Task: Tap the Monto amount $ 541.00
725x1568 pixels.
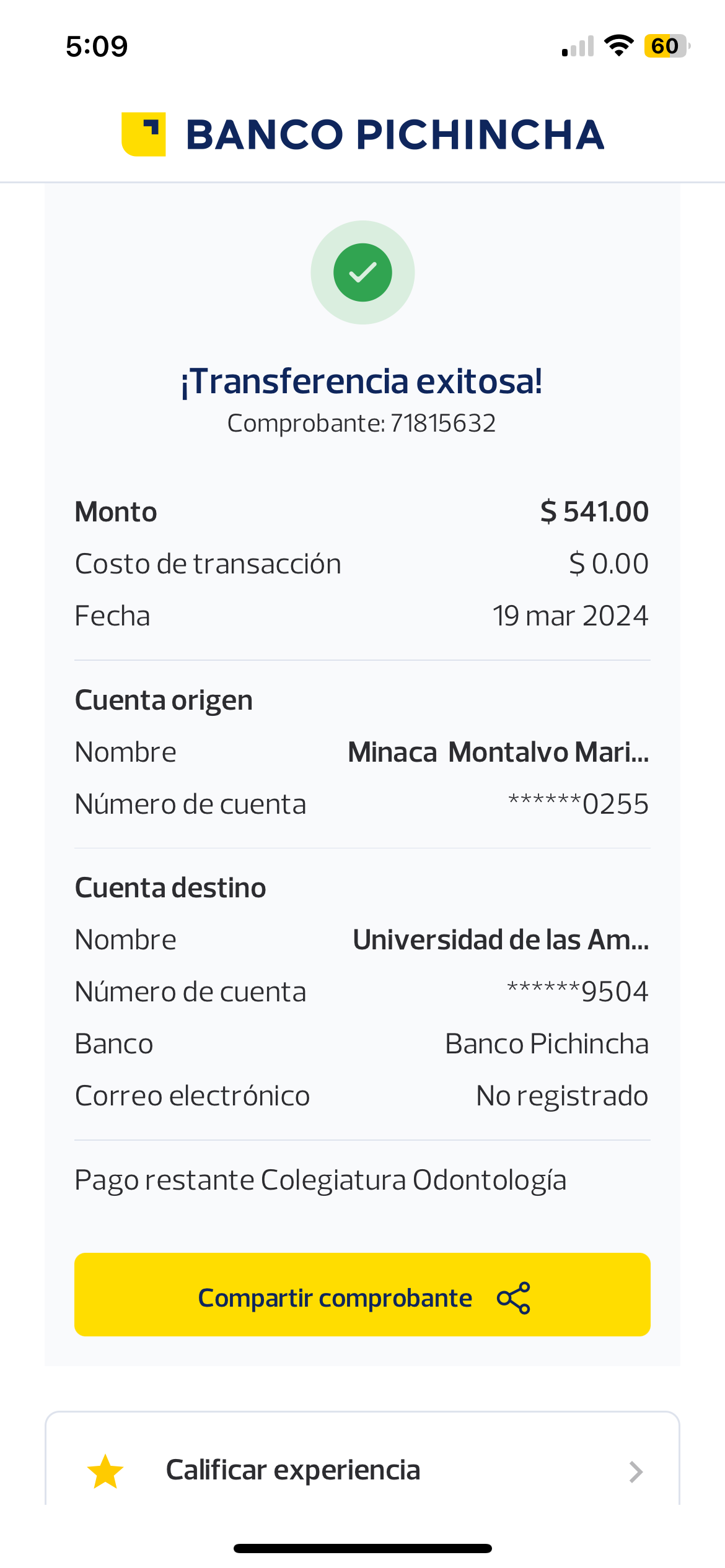Action: tap(594, 512)
